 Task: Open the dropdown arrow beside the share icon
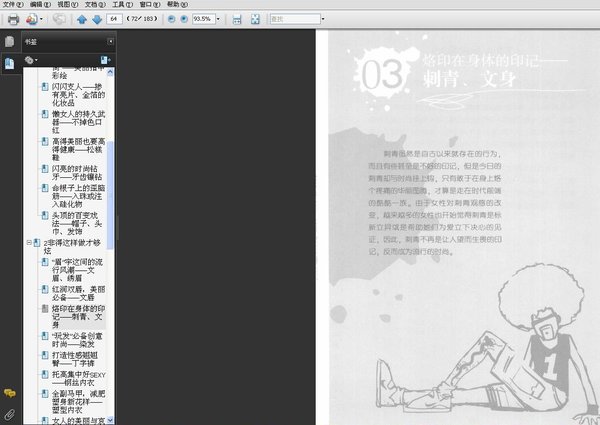pyautogui.click(x=41, y=19)
